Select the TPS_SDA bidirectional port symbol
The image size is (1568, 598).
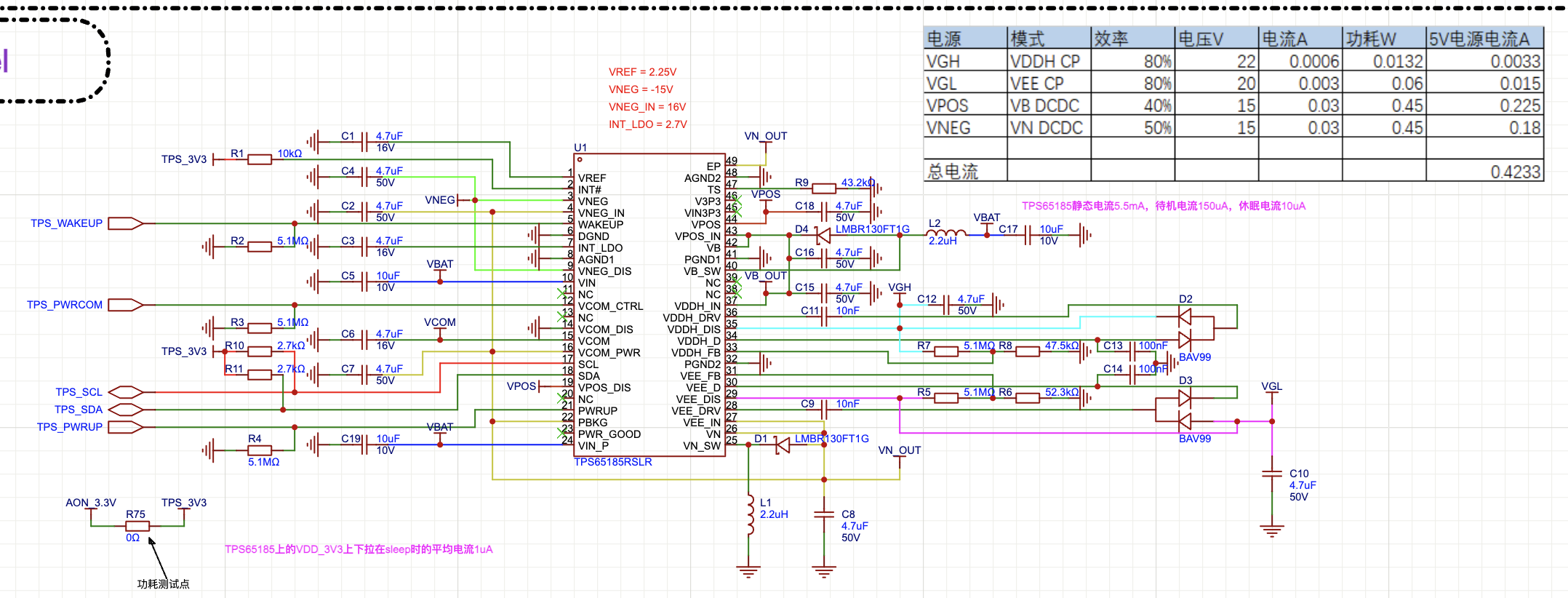[126, 410]
